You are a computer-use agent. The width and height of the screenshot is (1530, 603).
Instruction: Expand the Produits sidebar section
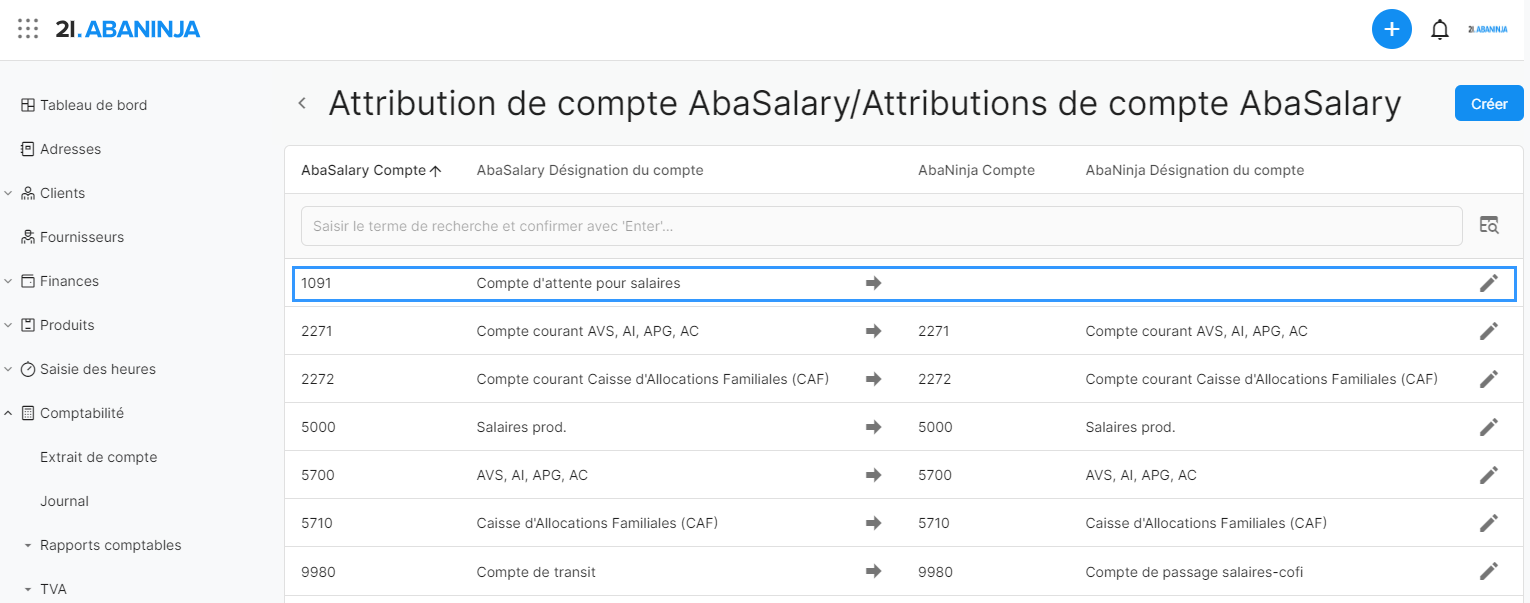[x=8, y=325]
